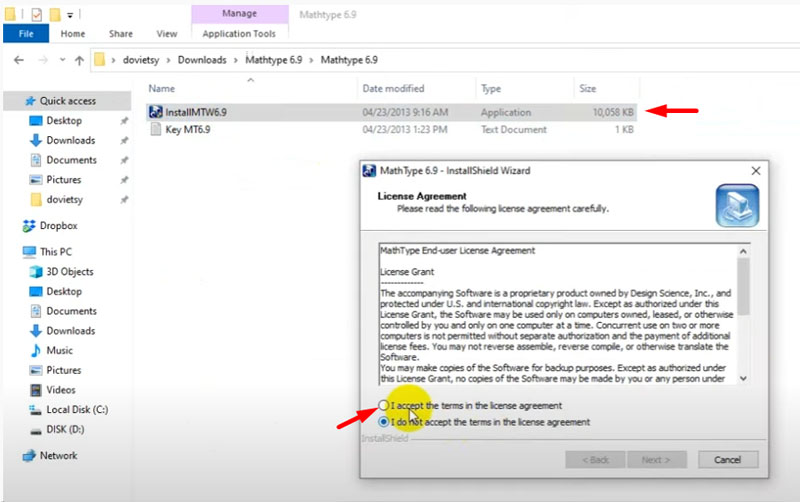800x502 pixels.
Task: Expand chevron between Mathtype 6.9 breadcrumbs
Action: pos(311,60)
